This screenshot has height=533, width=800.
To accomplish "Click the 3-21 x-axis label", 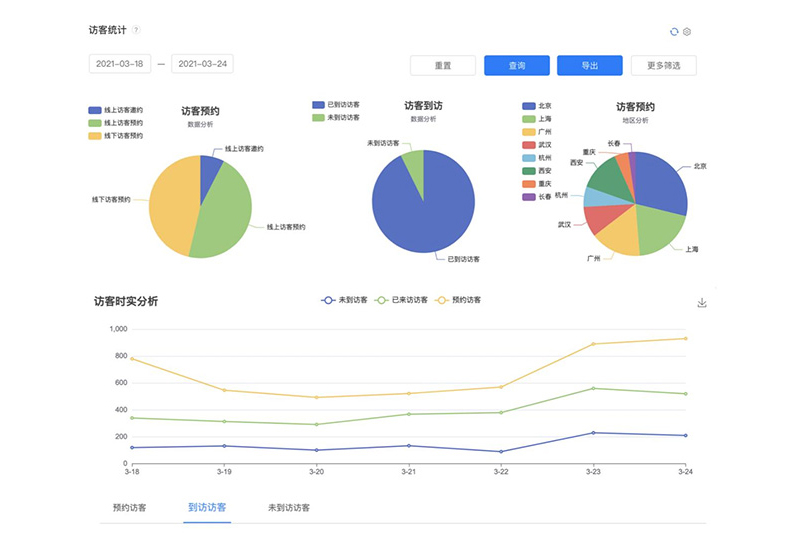I will pyautogui.click(x=409, y=472).
